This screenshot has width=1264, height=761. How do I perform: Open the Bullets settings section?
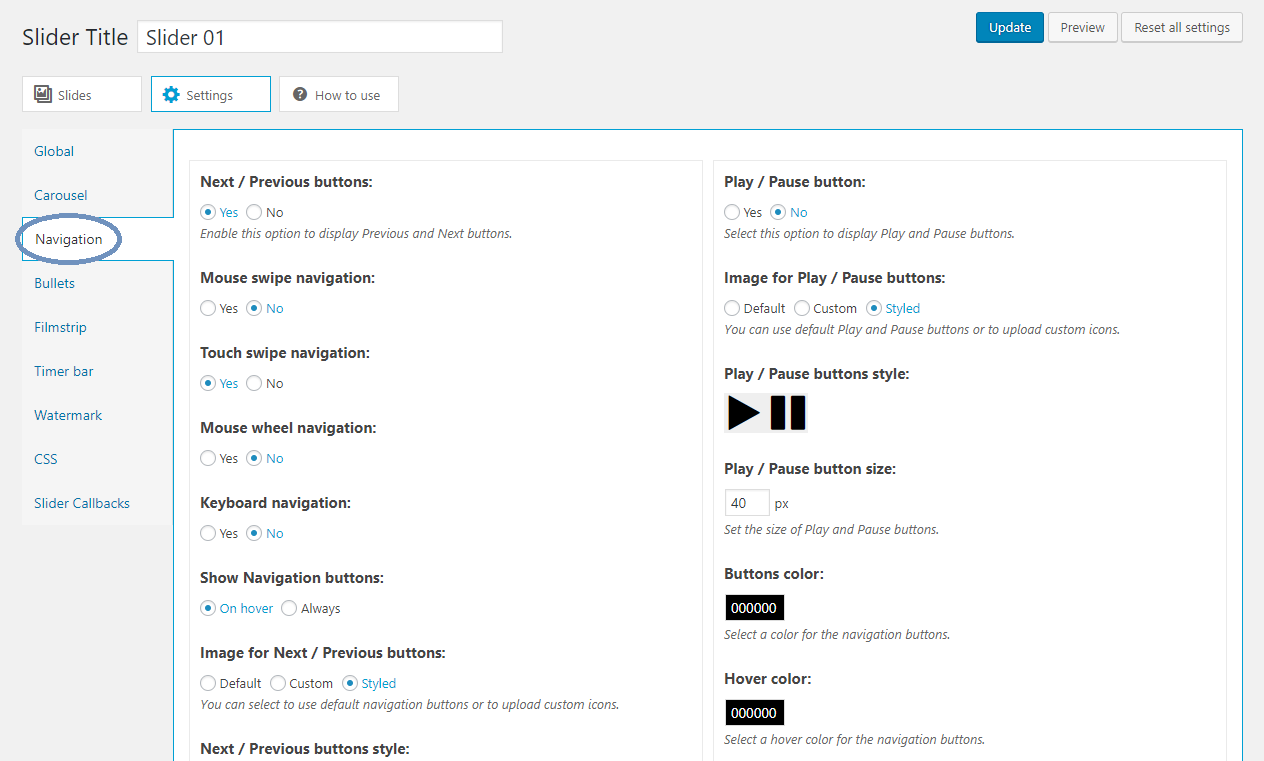pos(98,283)
